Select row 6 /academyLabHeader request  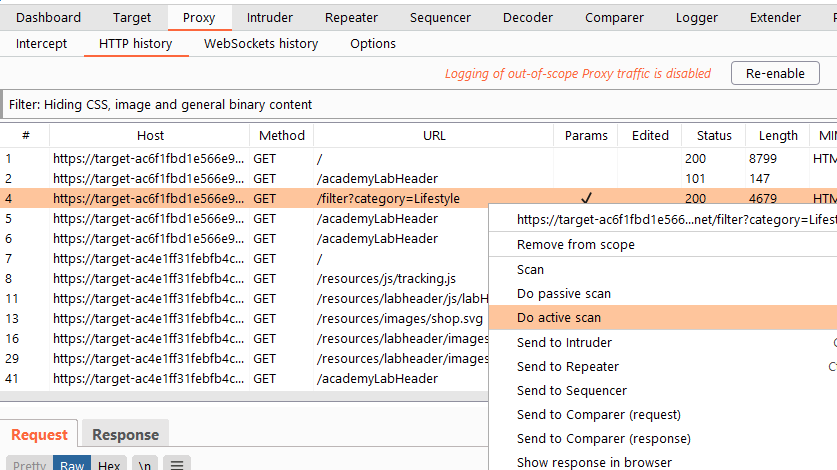[244, 239]
